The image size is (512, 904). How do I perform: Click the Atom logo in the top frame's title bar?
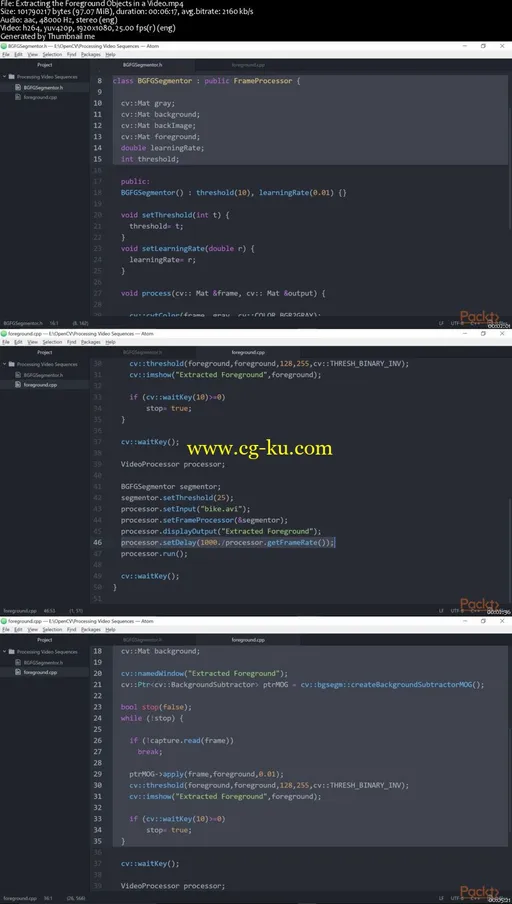click(3, 46)
